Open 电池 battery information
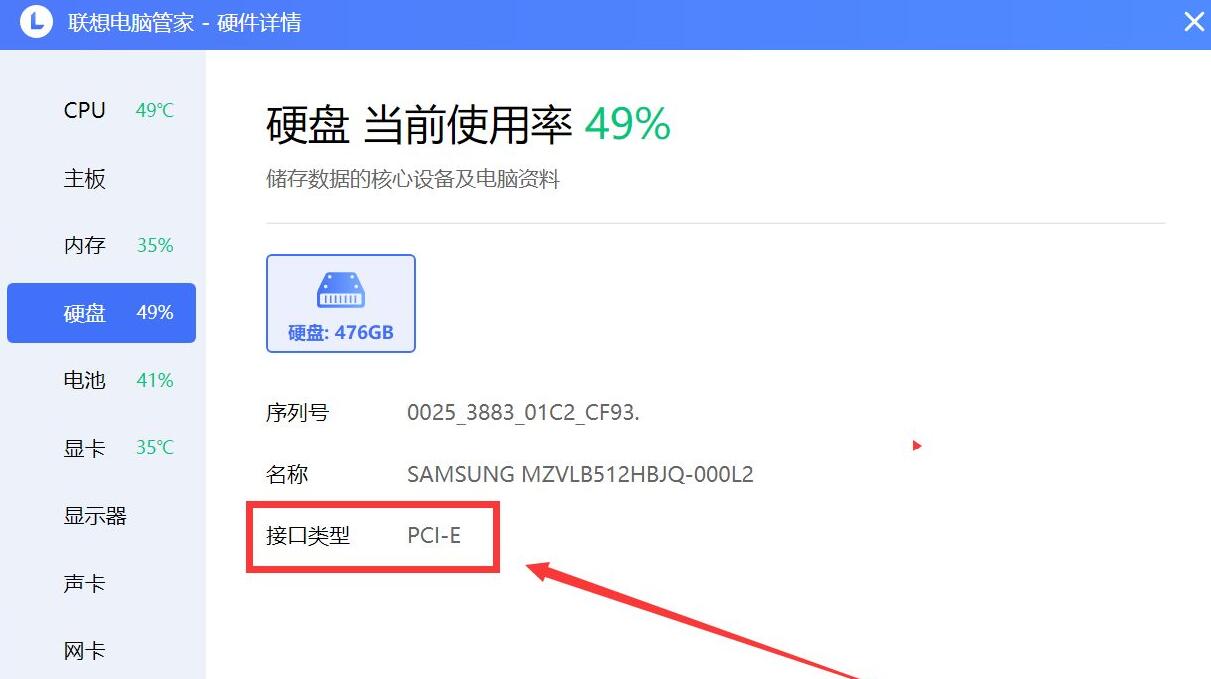This screenshot has width=1211, height=679. tap(101, 381)
